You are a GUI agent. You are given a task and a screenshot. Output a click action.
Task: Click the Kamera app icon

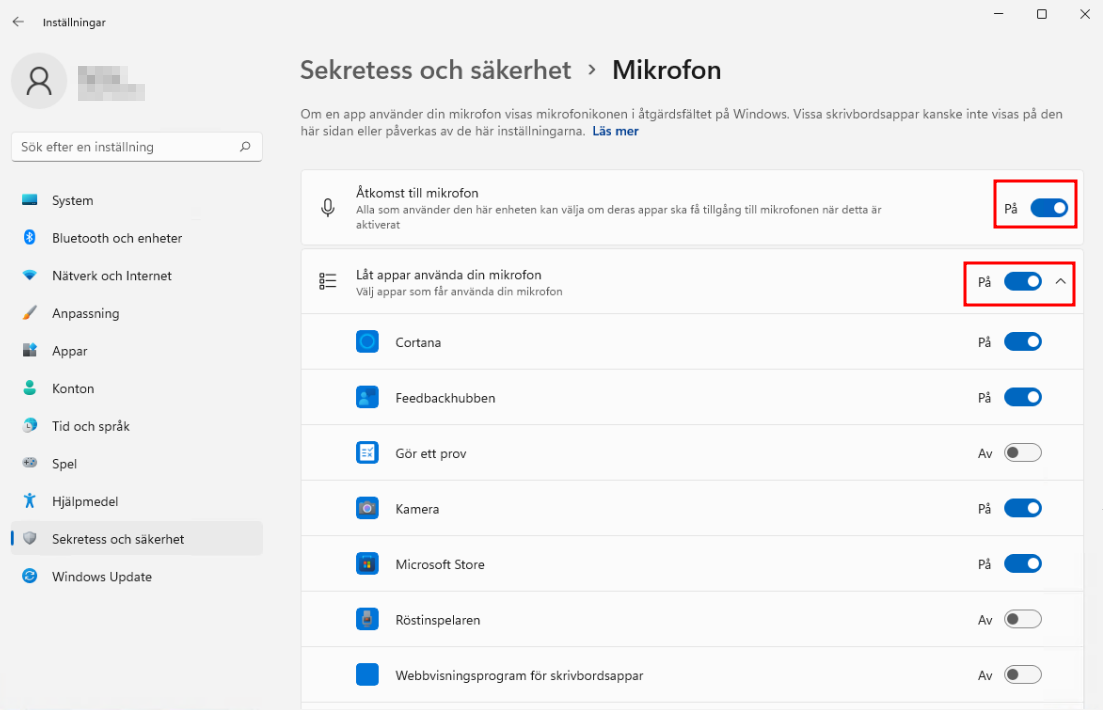coord(367,508)
